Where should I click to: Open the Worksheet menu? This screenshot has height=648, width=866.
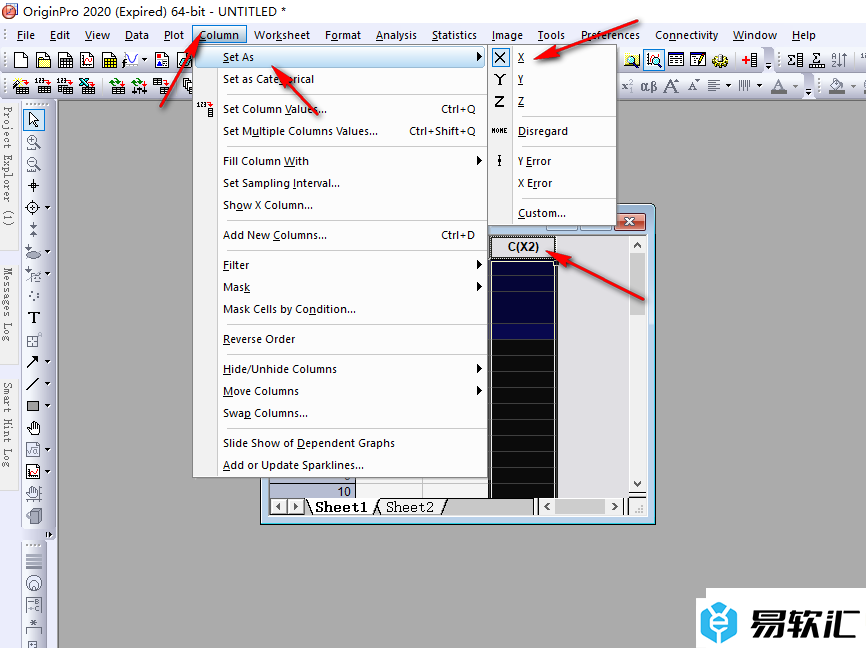click(282, 35)
